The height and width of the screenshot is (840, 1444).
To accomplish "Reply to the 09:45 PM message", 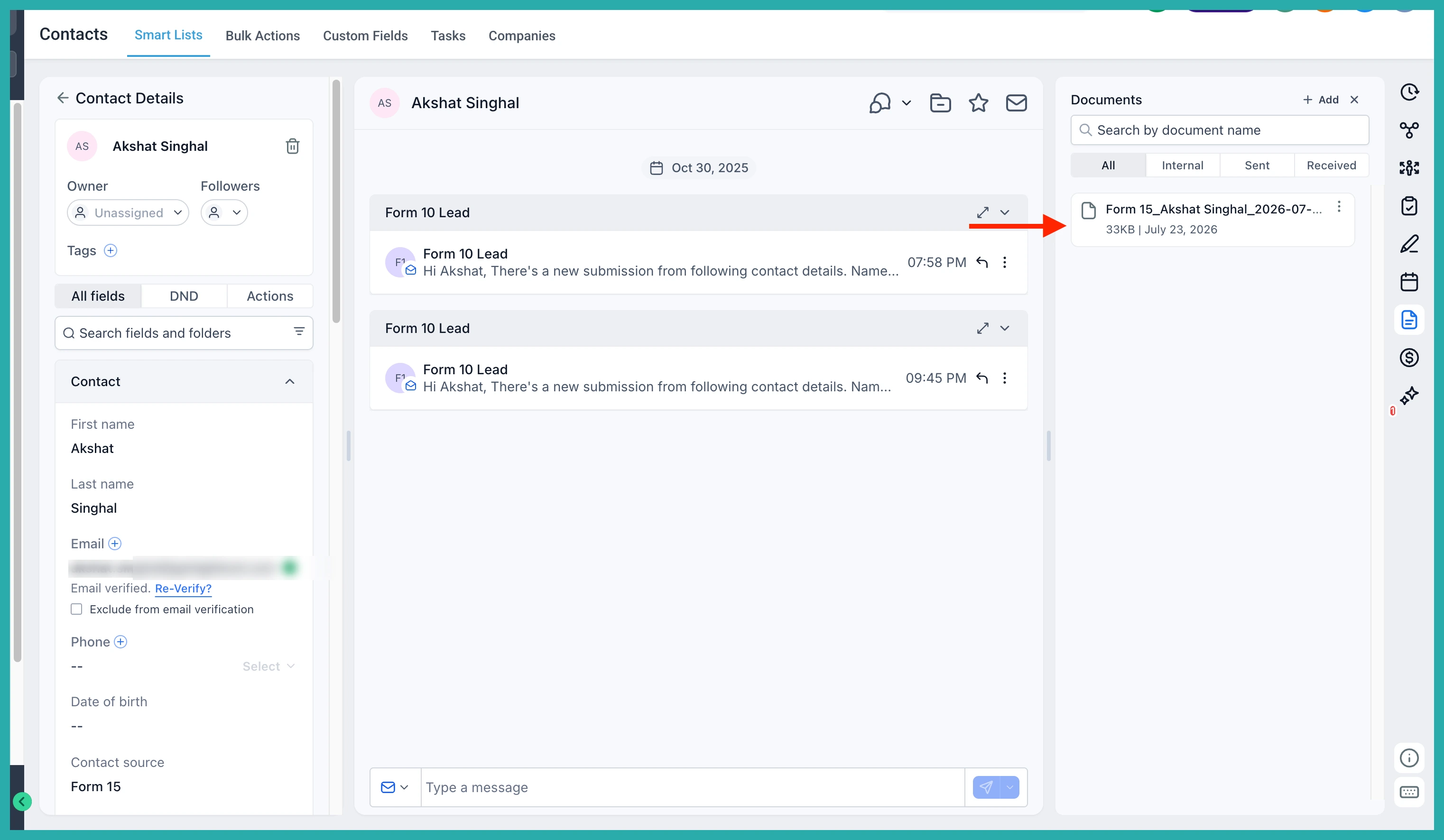I will pyautogui.click(x=982, y=378).
